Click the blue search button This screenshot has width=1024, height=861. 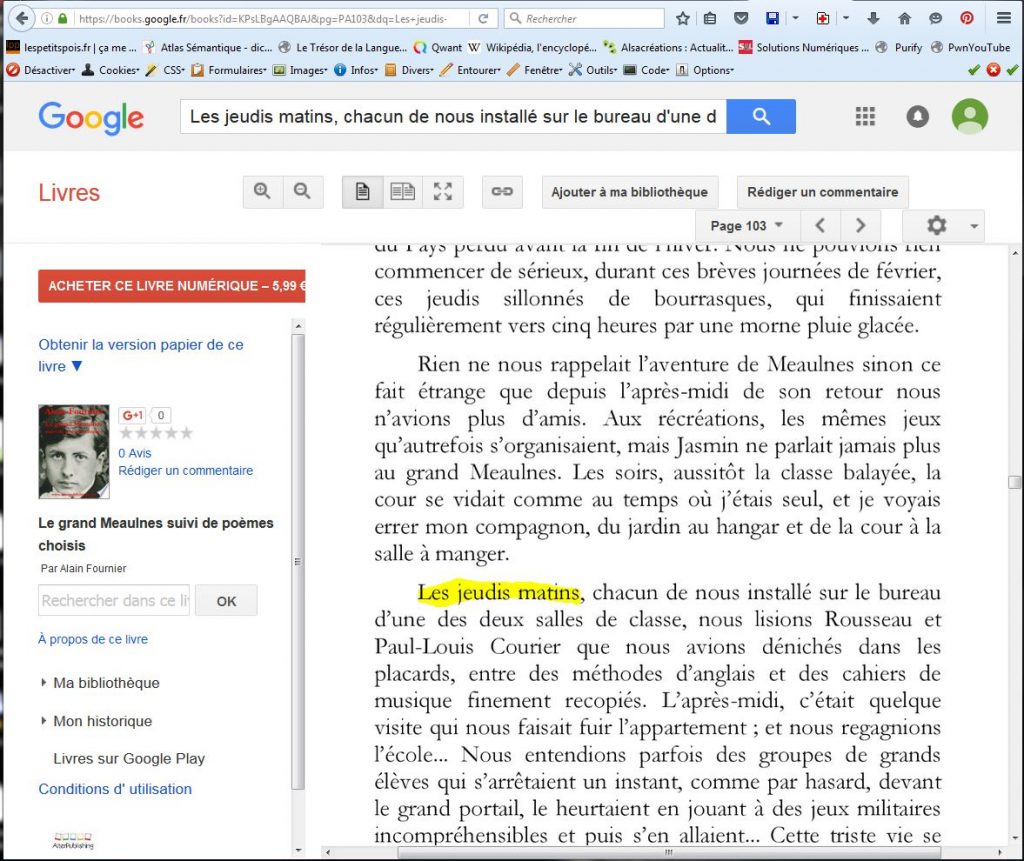tap(761, 117)
